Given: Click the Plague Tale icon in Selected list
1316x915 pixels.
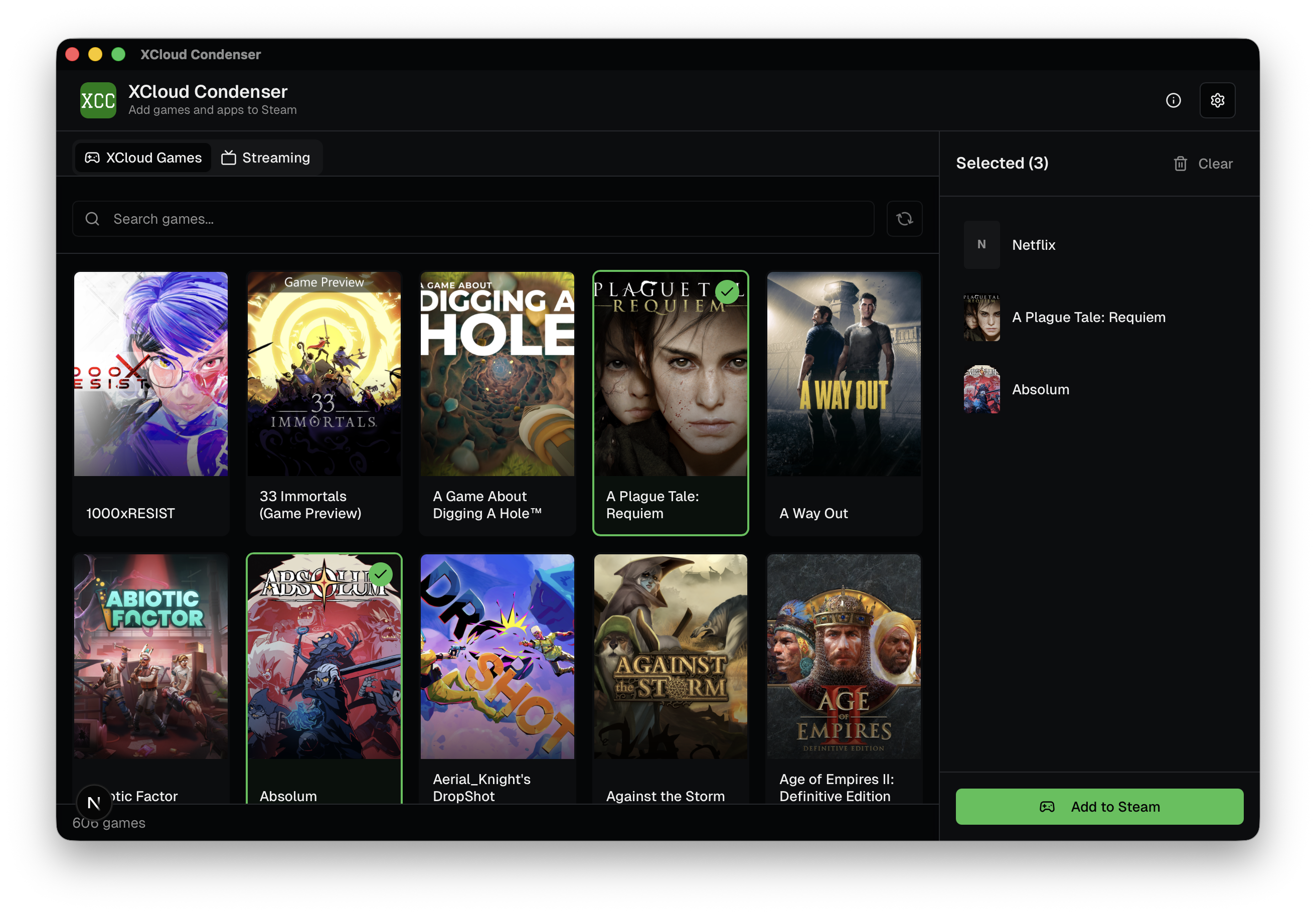Looking at the screenshot, I should click(x=981, y=317).
